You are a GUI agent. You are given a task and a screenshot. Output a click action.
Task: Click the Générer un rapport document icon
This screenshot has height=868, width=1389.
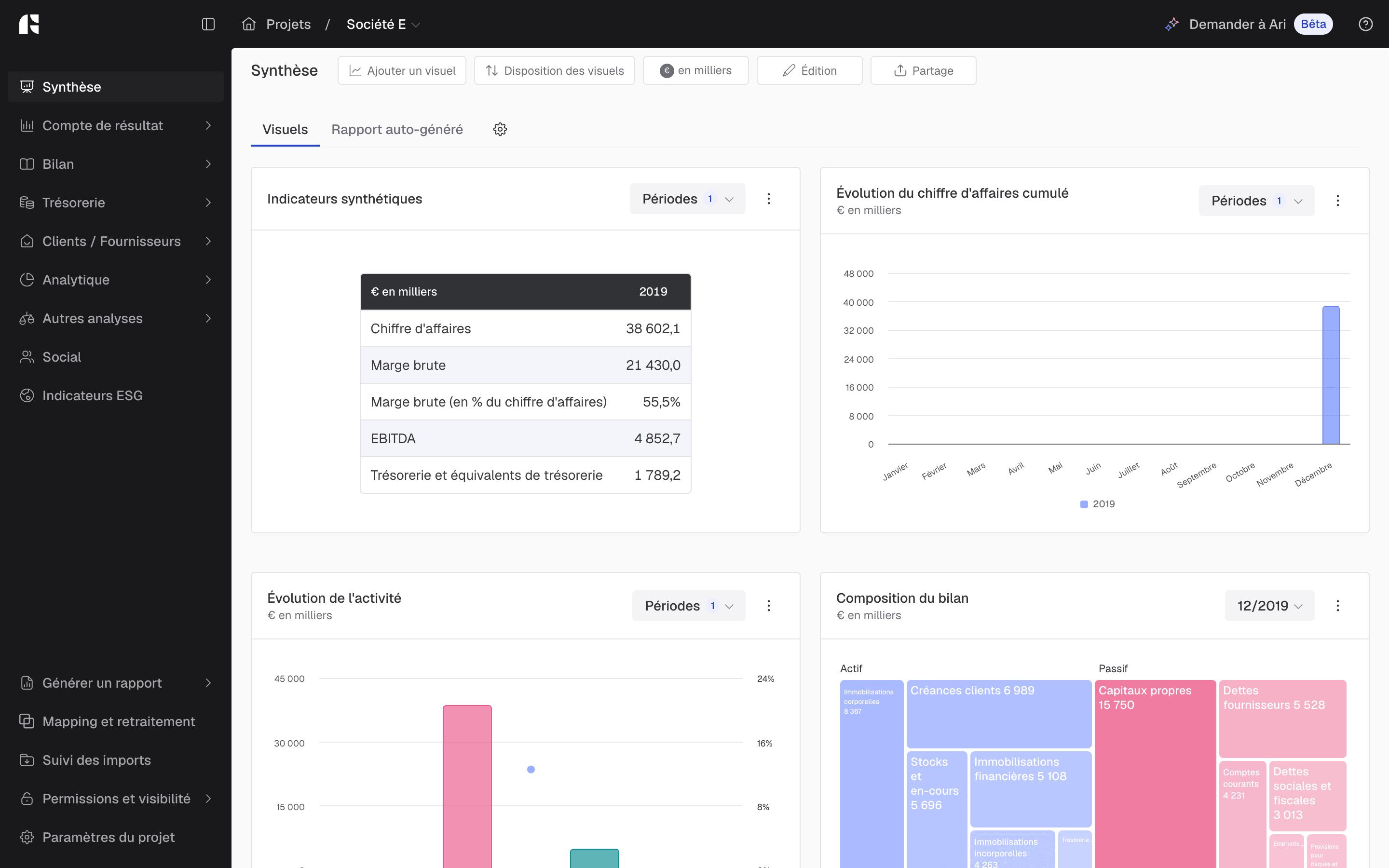(27, 682)
